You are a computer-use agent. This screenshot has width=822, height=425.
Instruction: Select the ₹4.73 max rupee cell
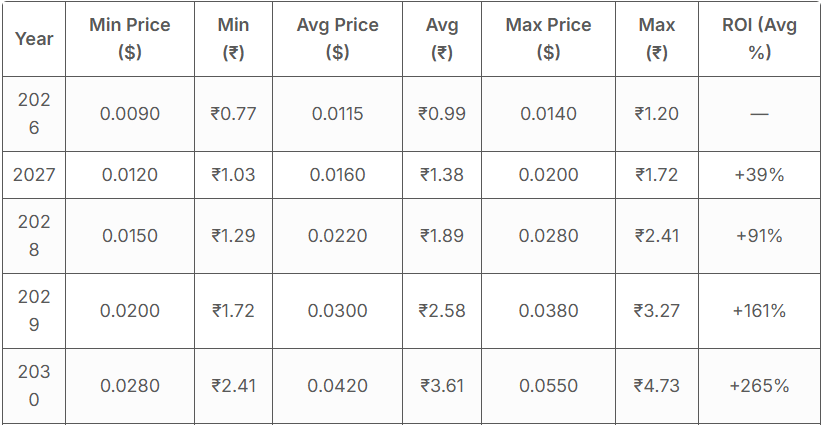[x=656, y=385]
